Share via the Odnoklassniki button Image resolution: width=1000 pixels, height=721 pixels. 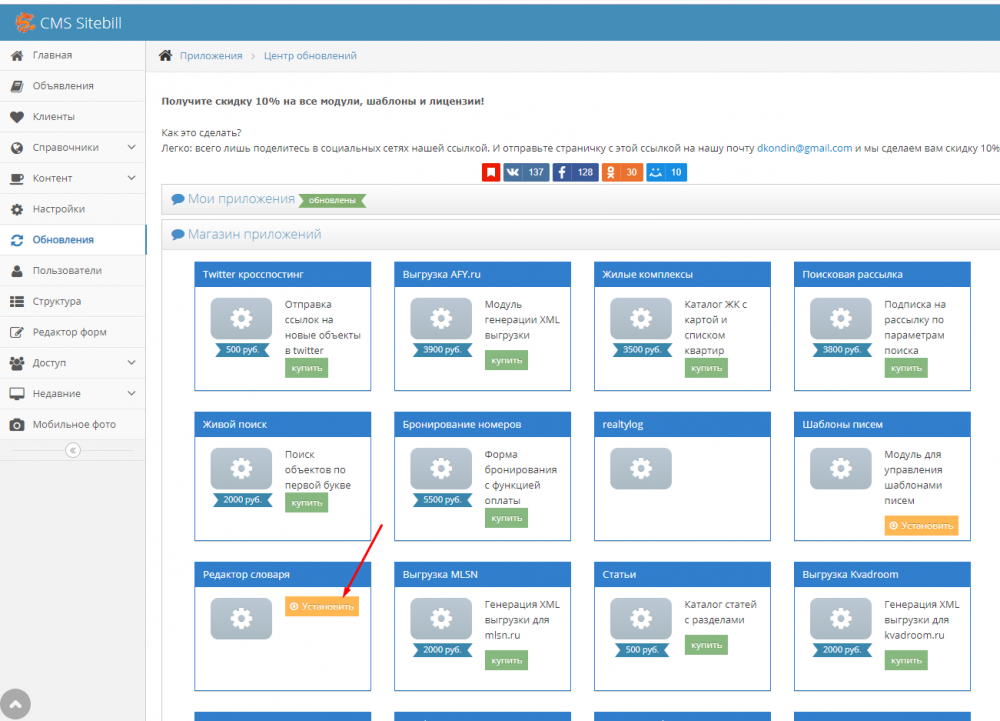click(622, 172)
